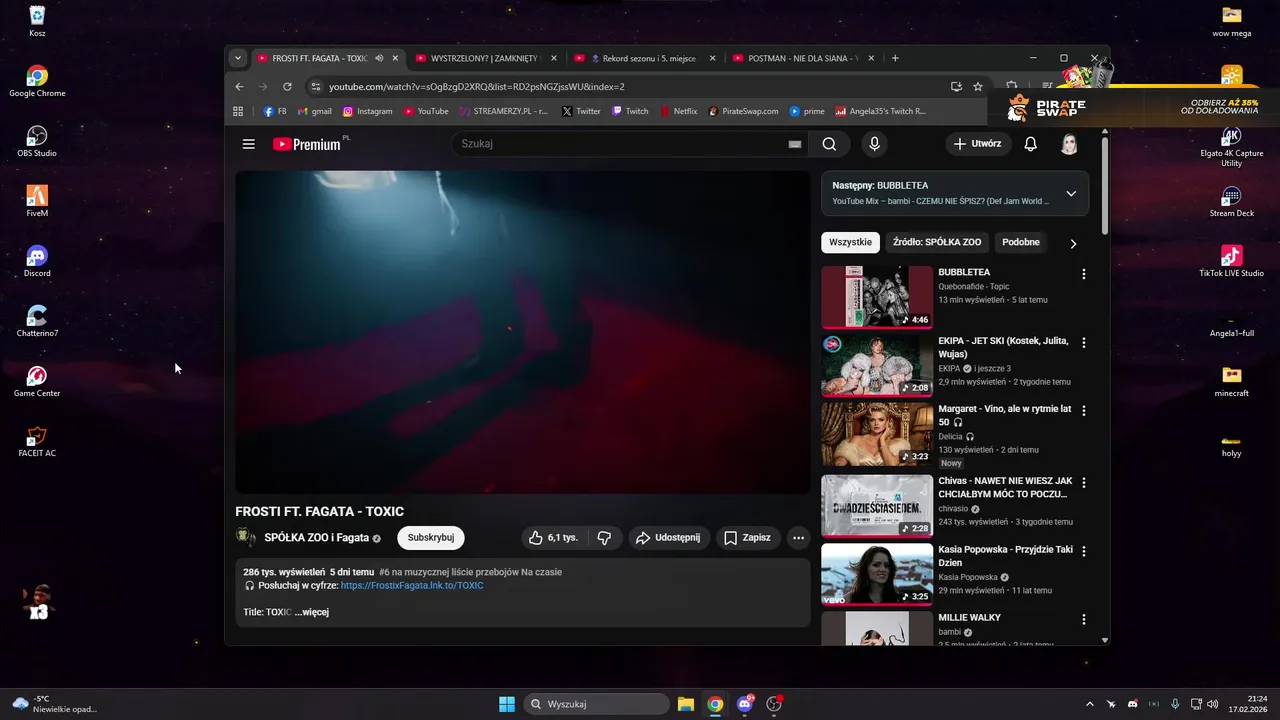
Task: Reload the page with refresh icon
Action: click(x=287, y=87)
